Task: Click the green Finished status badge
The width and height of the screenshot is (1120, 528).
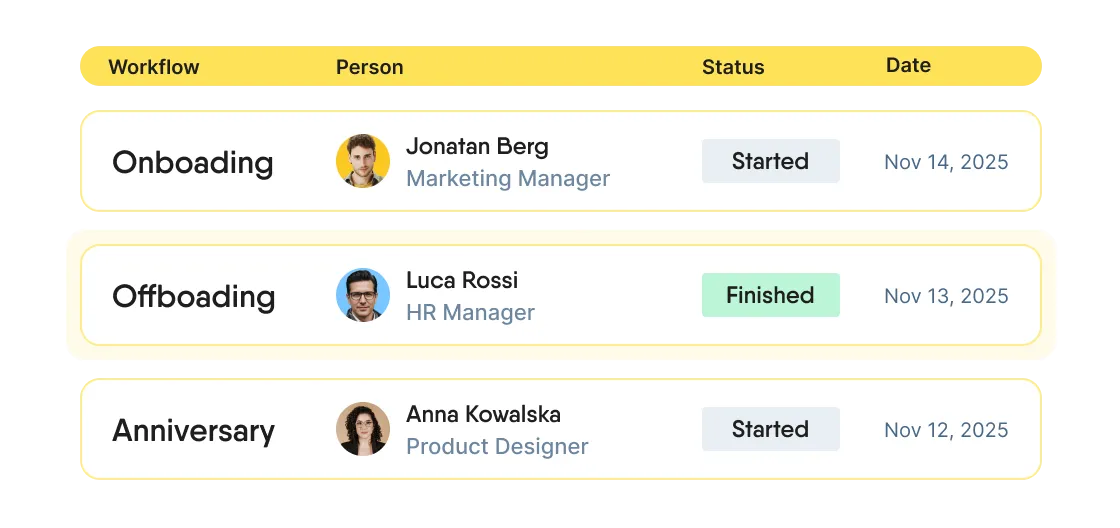Action: click(770, 295)
